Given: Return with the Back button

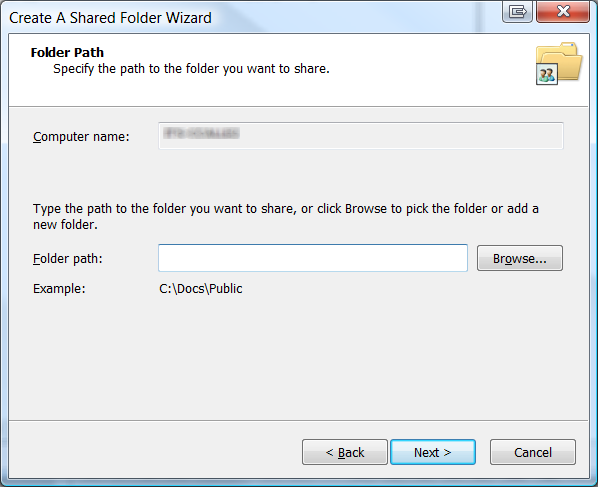Looking at the screenshot, I should 345,452.
